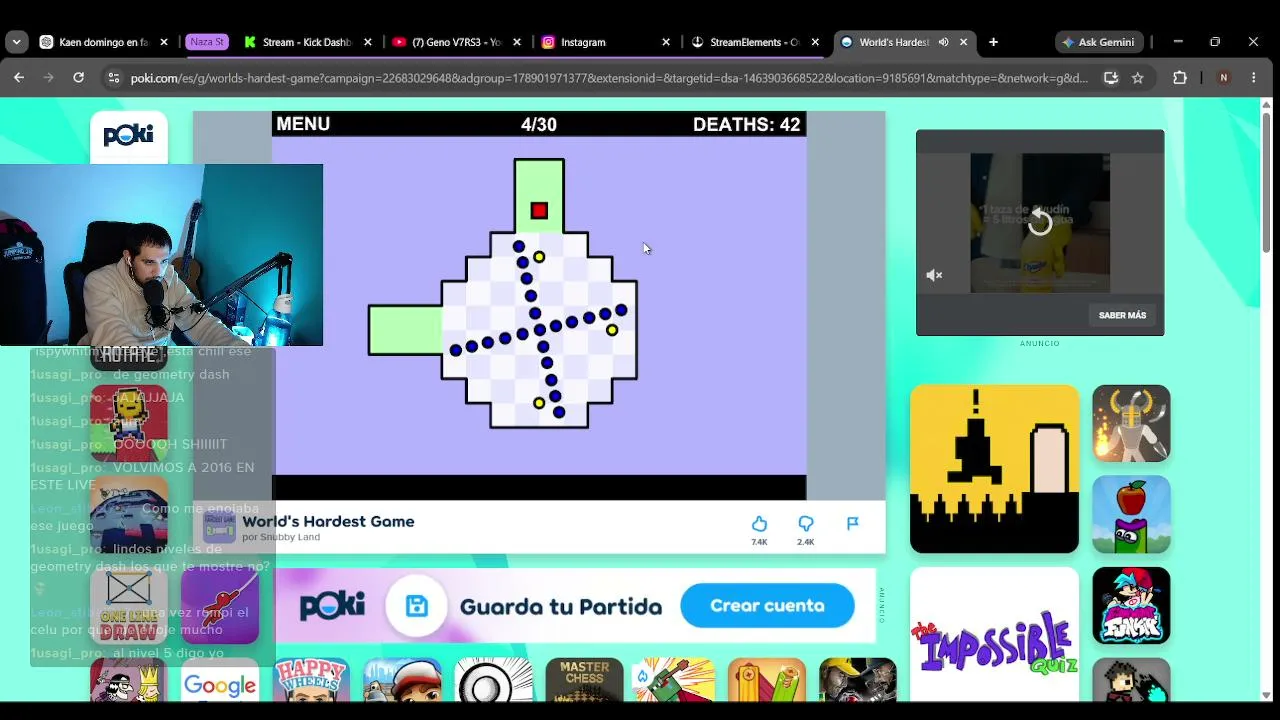The image size is (1280, 720).
Task: Unmute the video advertisement
Action: [934, 275]
